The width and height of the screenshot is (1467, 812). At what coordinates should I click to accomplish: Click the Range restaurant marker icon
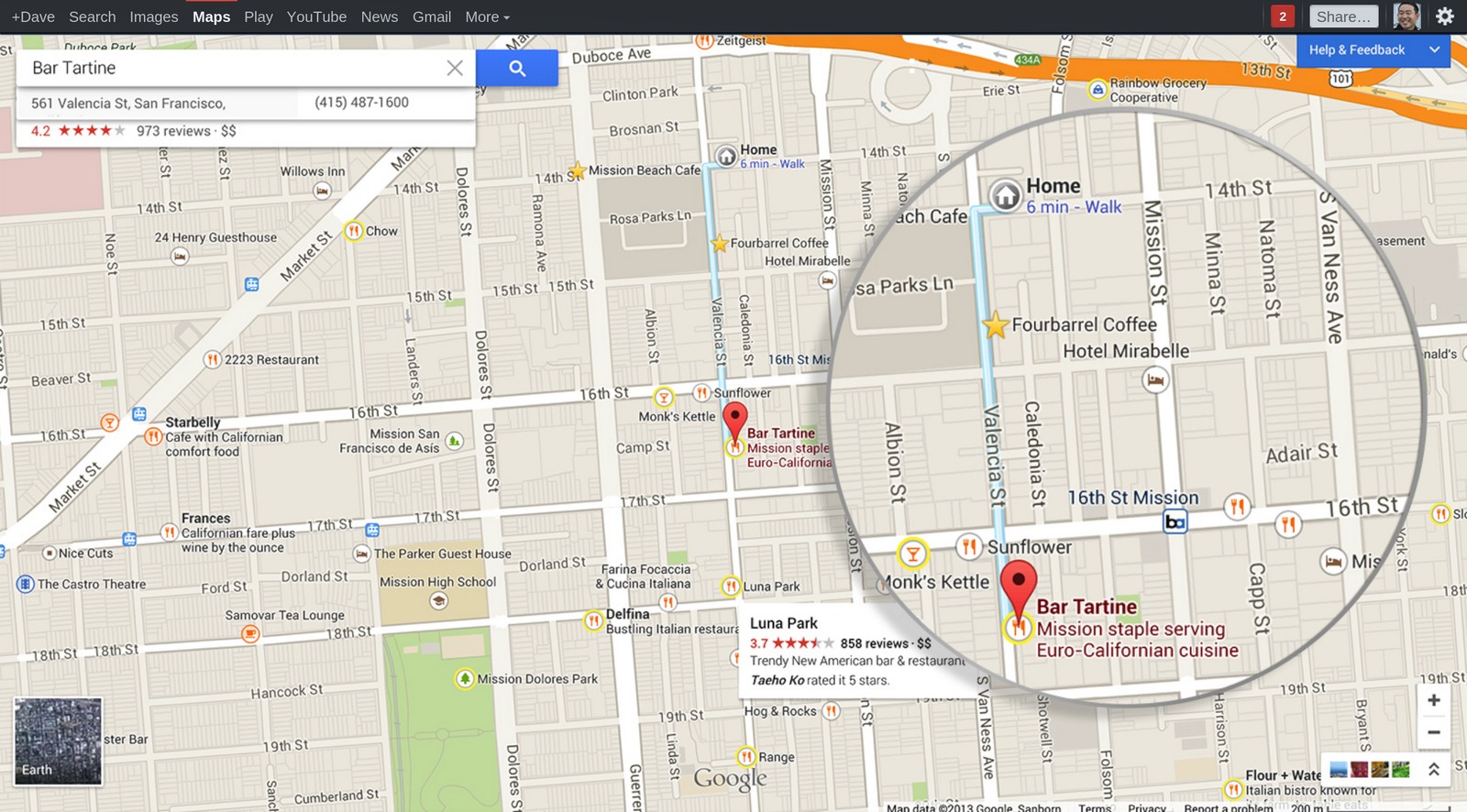click(x=747, y=757)
